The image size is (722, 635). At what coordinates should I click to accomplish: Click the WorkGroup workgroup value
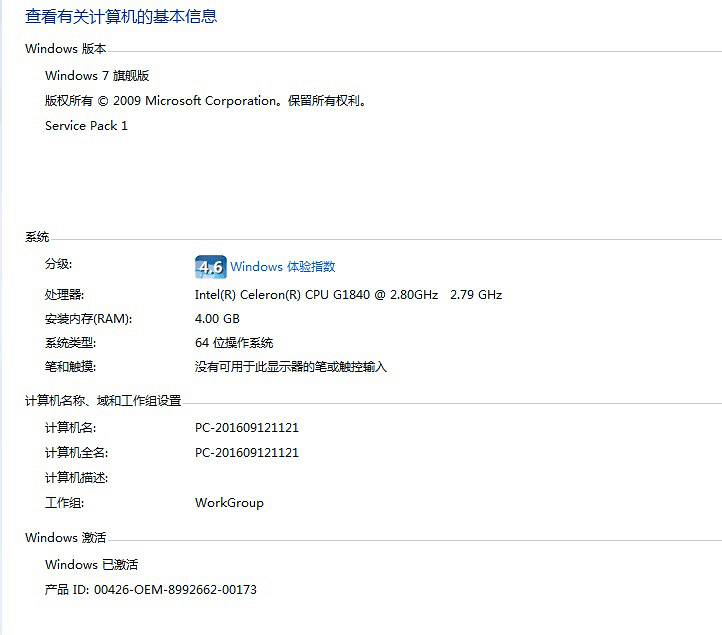(229, 503)
